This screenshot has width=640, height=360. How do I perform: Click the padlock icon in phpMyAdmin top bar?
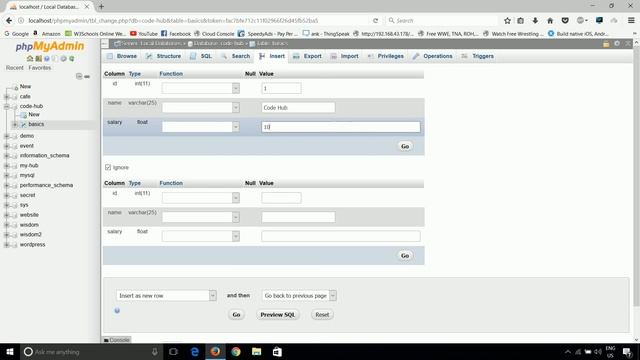[x=606, y=43]
